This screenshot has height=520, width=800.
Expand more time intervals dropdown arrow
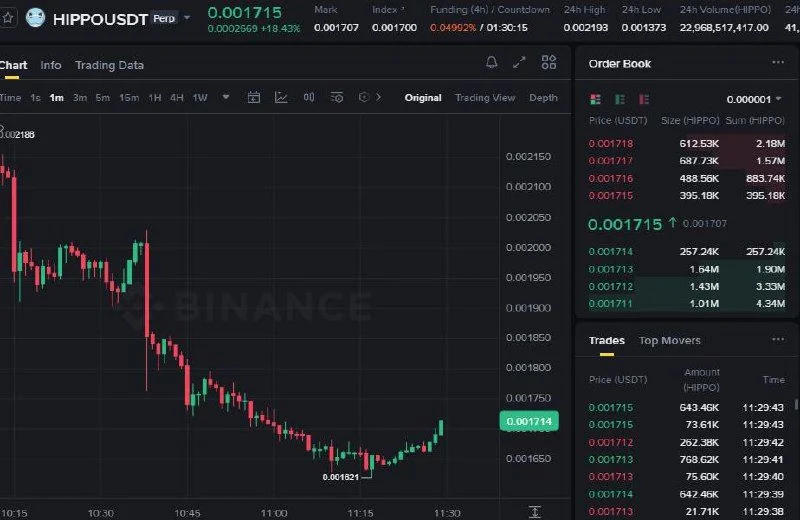click(x=226, y=97)
